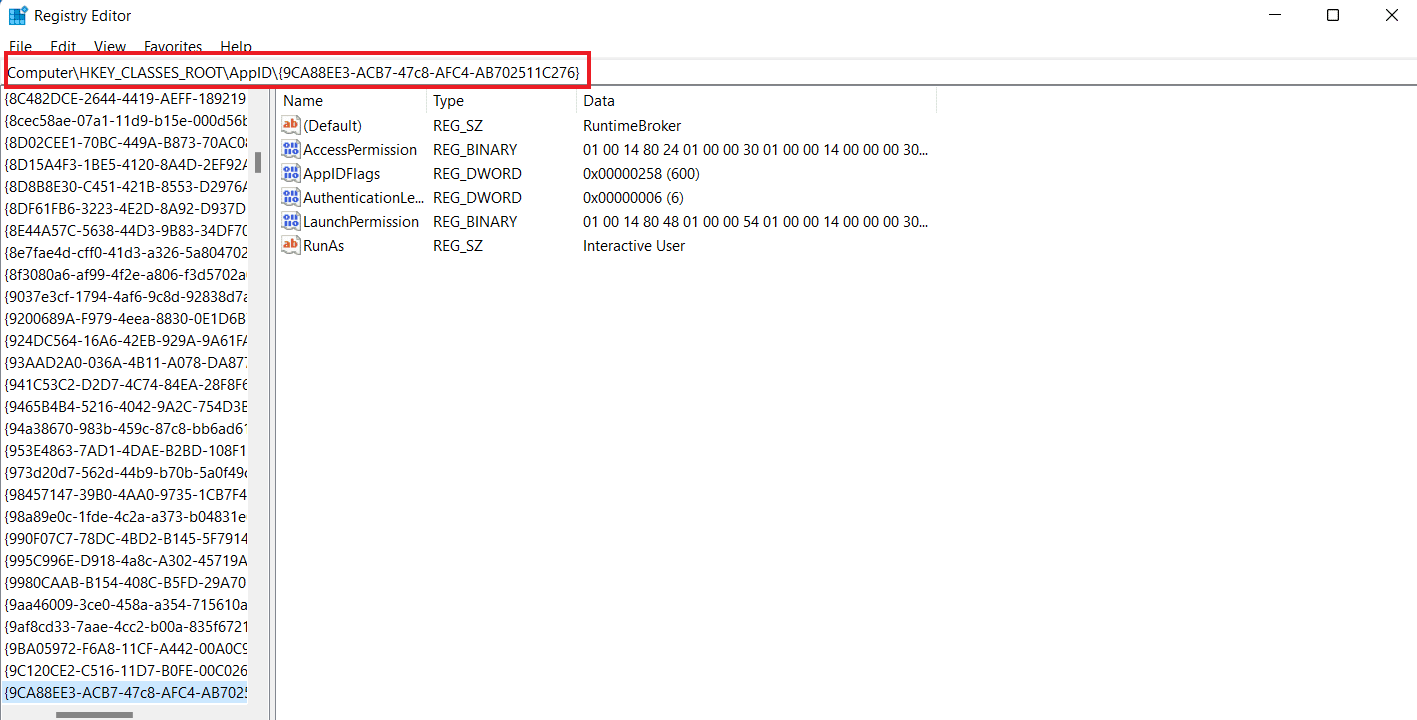Open the View menu
Image resolution: width=1417 pixels, height=720 pixels.
(x=110, y=47)
